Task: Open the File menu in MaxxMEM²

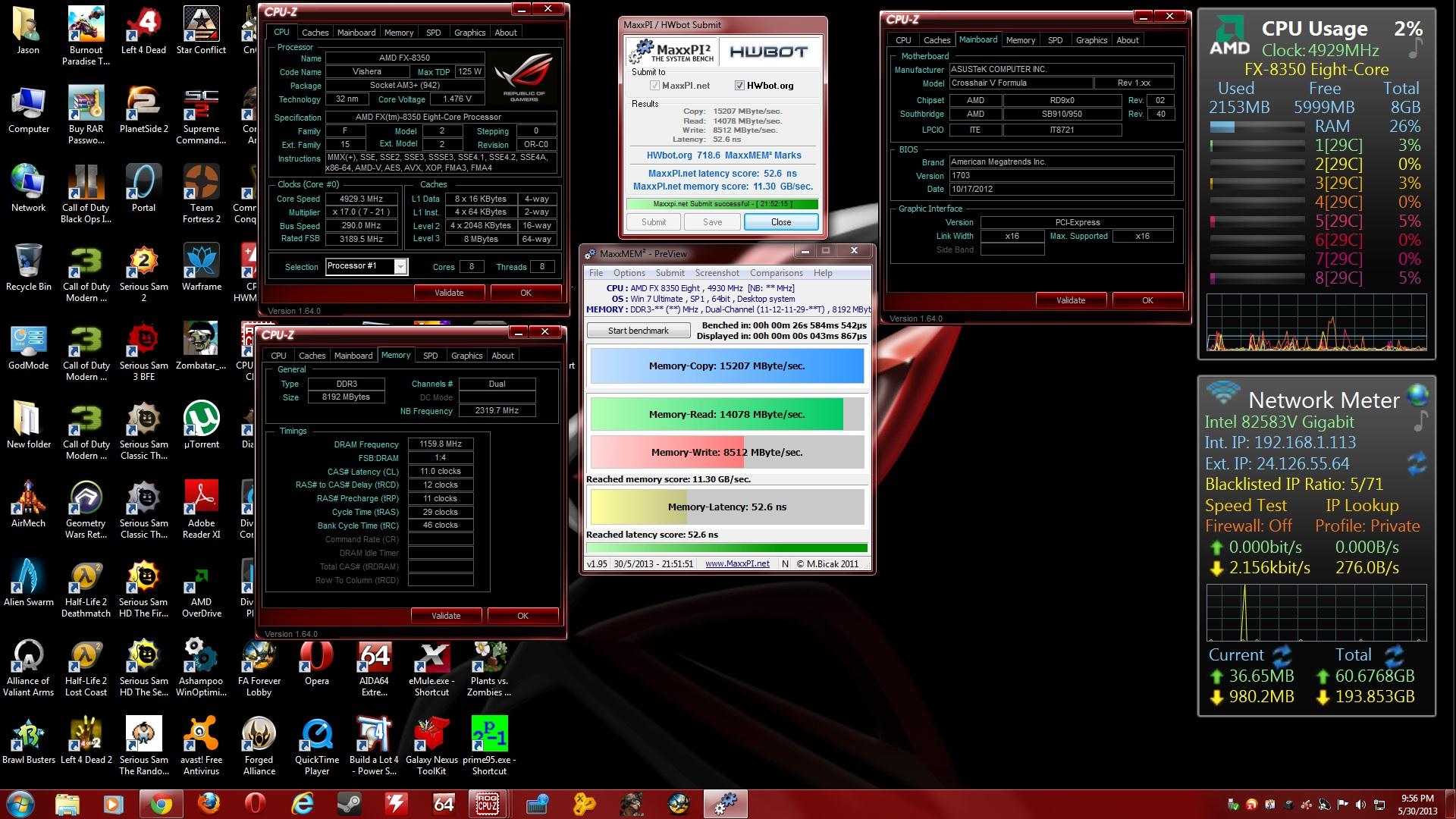Action: click(x=596, y=273)
